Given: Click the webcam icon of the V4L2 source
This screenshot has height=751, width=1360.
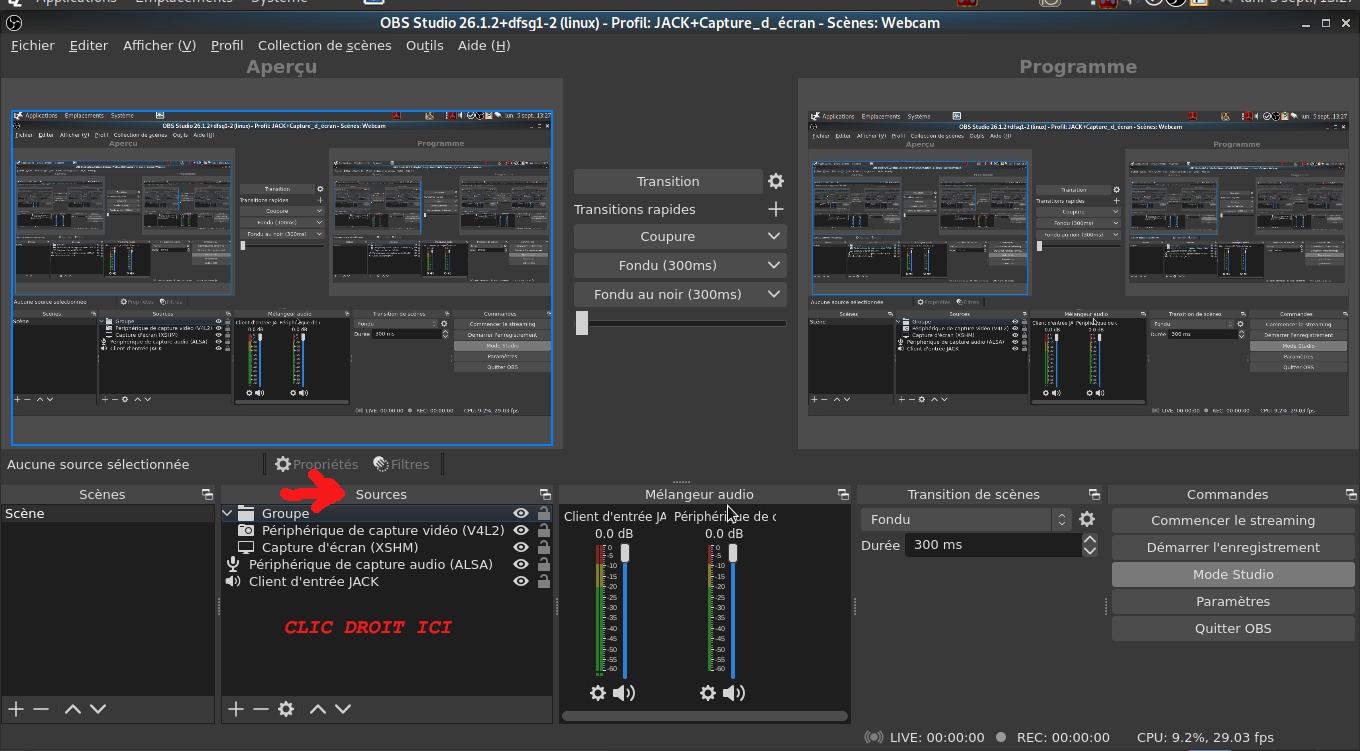Looking at the screenshot, I should pyautogui.click(x=246, y=531).
